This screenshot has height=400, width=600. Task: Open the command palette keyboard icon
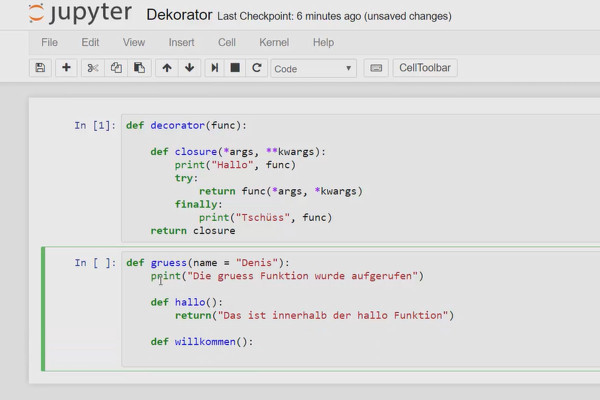pos(376,68)
